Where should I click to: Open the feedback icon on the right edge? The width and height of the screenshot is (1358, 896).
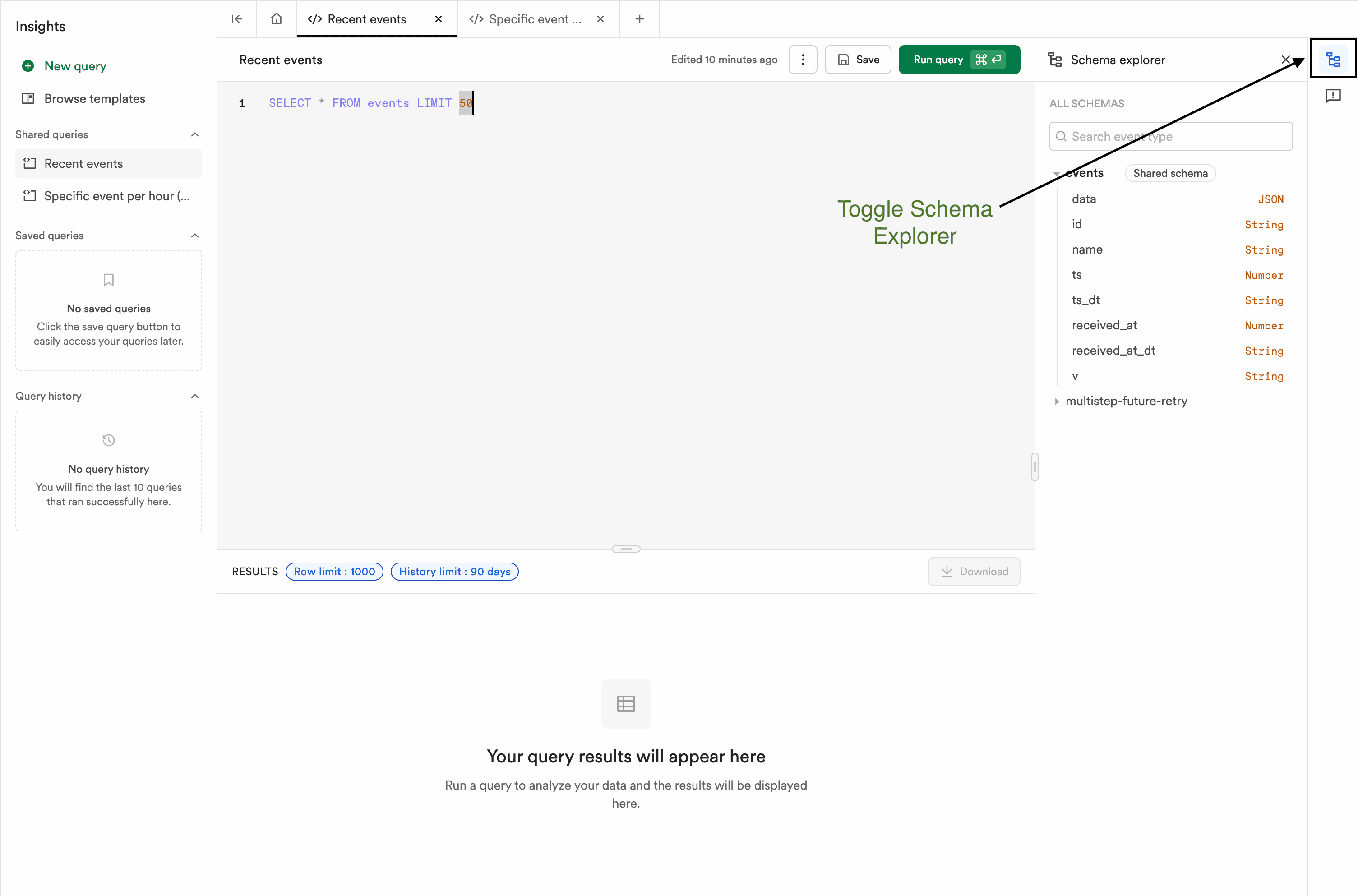point(1333,96)
